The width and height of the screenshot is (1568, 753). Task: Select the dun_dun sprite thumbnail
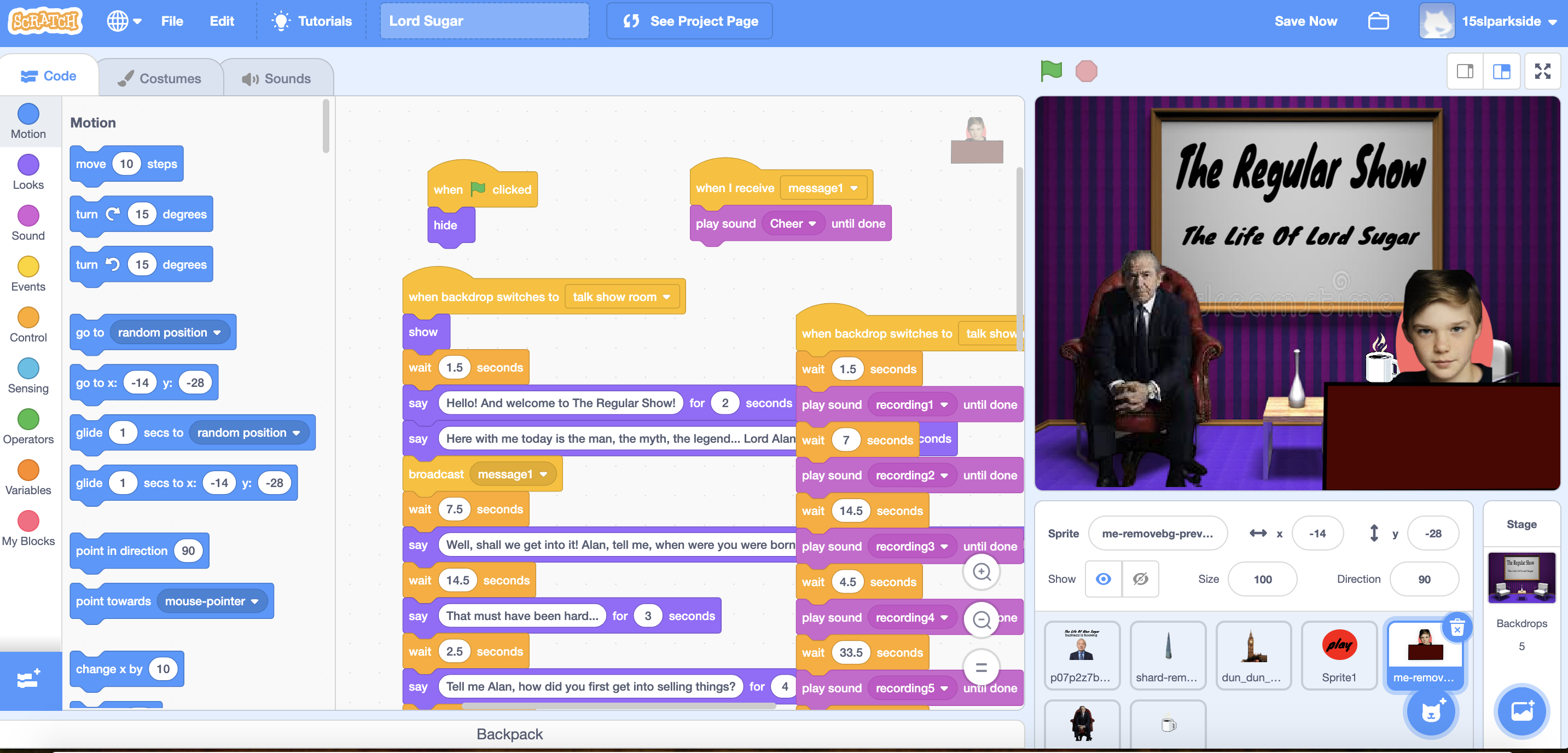click(x=1253, y=655)
